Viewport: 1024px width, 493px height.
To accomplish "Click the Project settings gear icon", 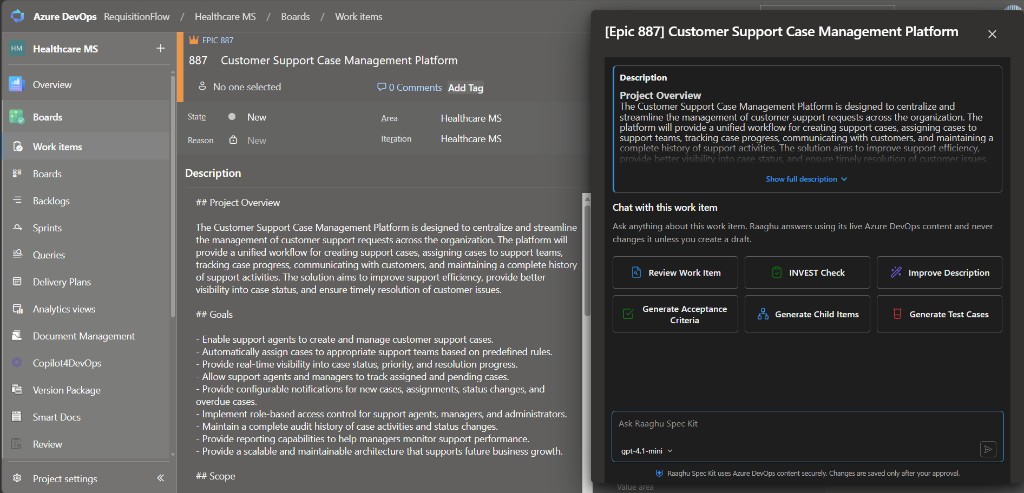I will pos(18,478).
